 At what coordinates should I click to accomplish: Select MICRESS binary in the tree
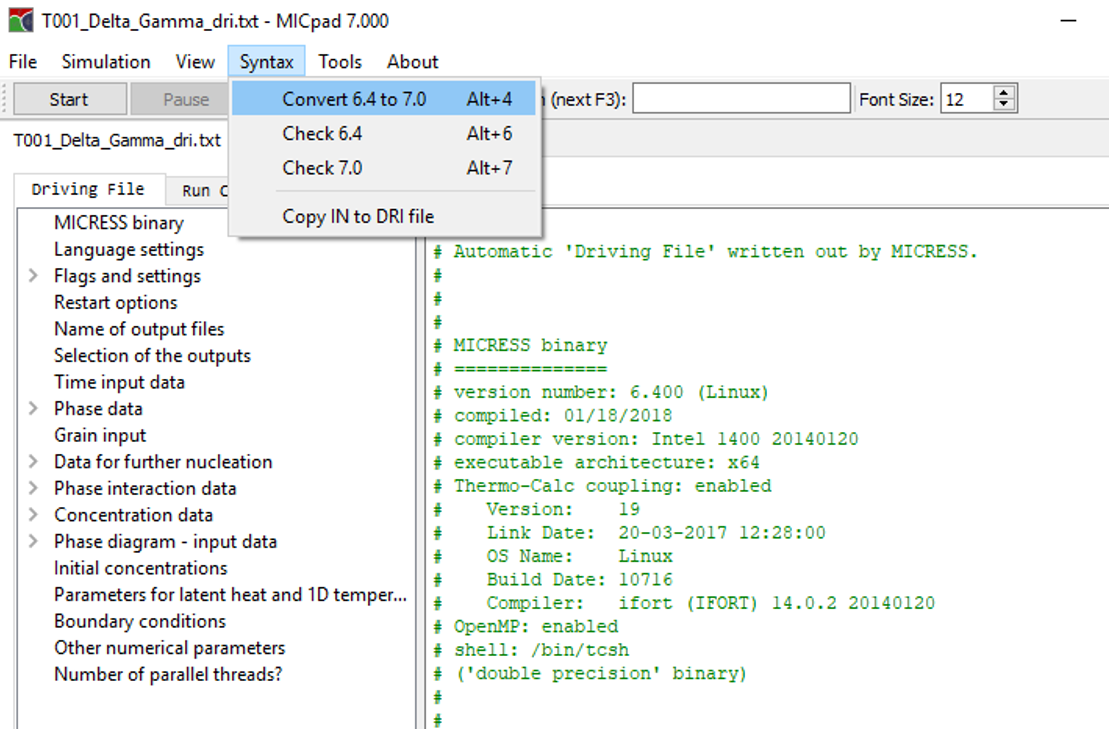tap(119, 223)
